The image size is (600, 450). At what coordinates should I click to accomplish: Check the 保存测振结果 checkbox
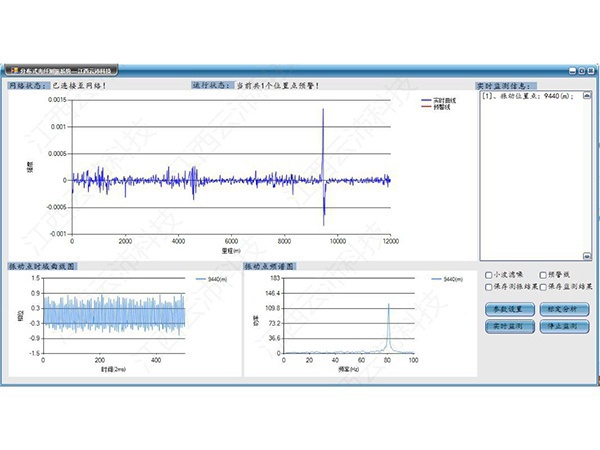pyautogui.click(x=488, y=286)
